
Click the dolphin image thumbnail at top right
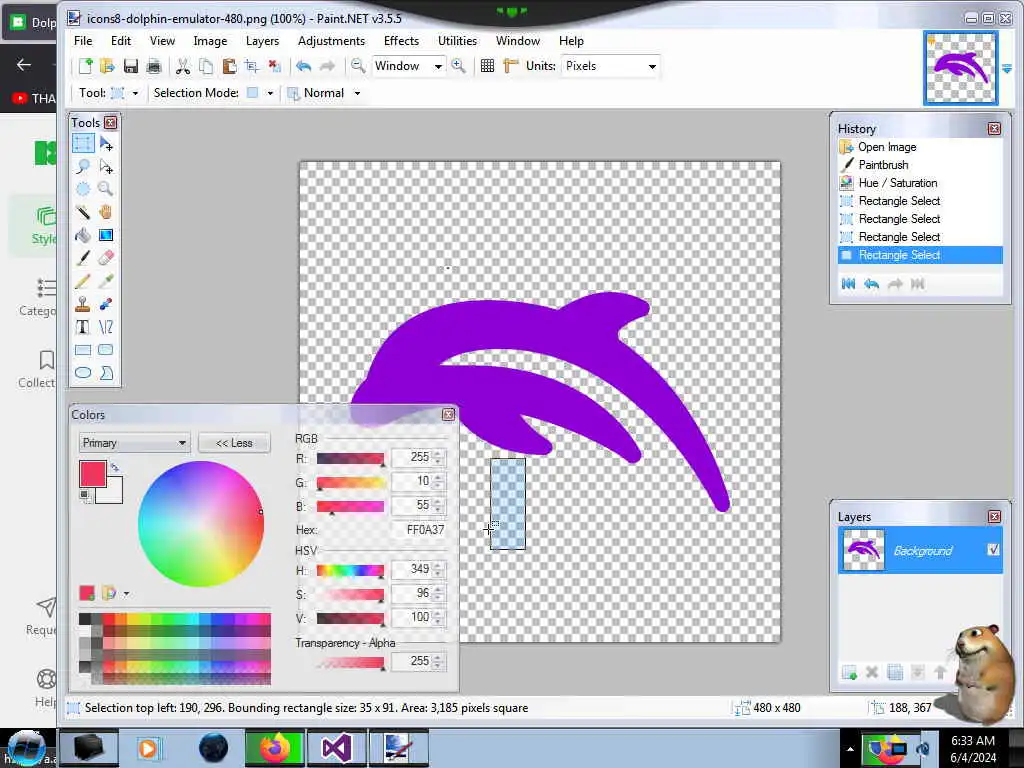[x=961, y=68]
